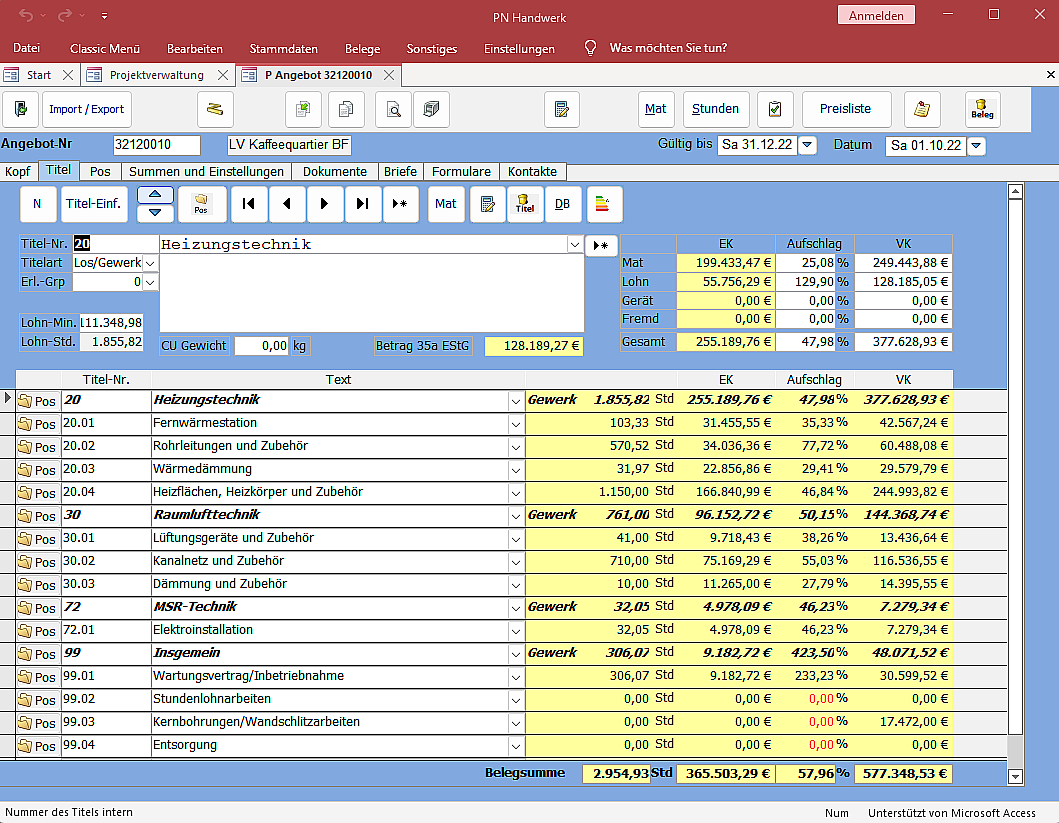
Task: Click the energy label chart icon
Action: tap(604, 204)
